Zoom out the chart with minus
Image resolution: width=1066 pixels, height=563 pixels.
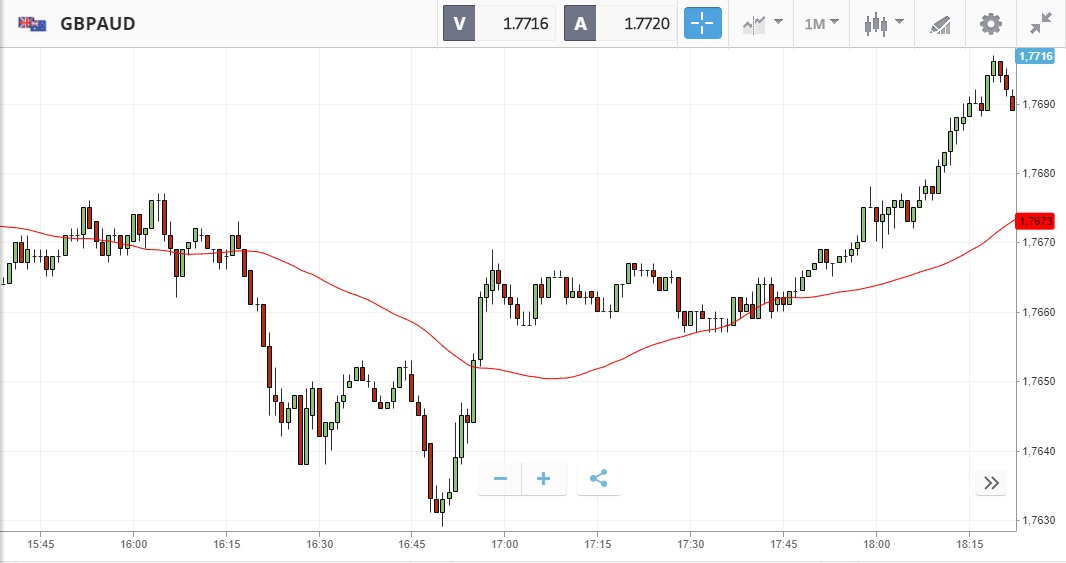500,479
